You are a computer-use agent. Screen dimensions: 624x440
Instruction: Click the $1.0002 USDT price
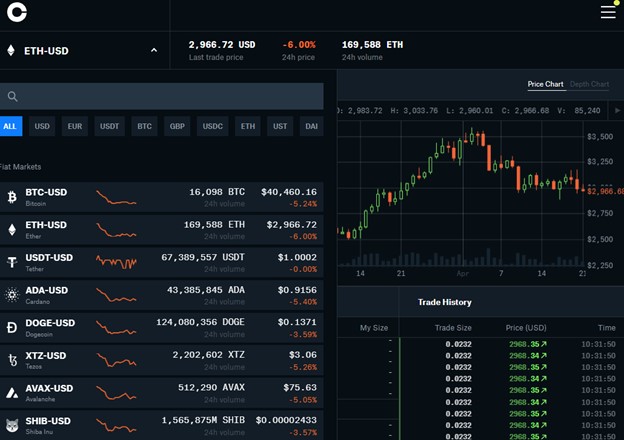(297, 257)
